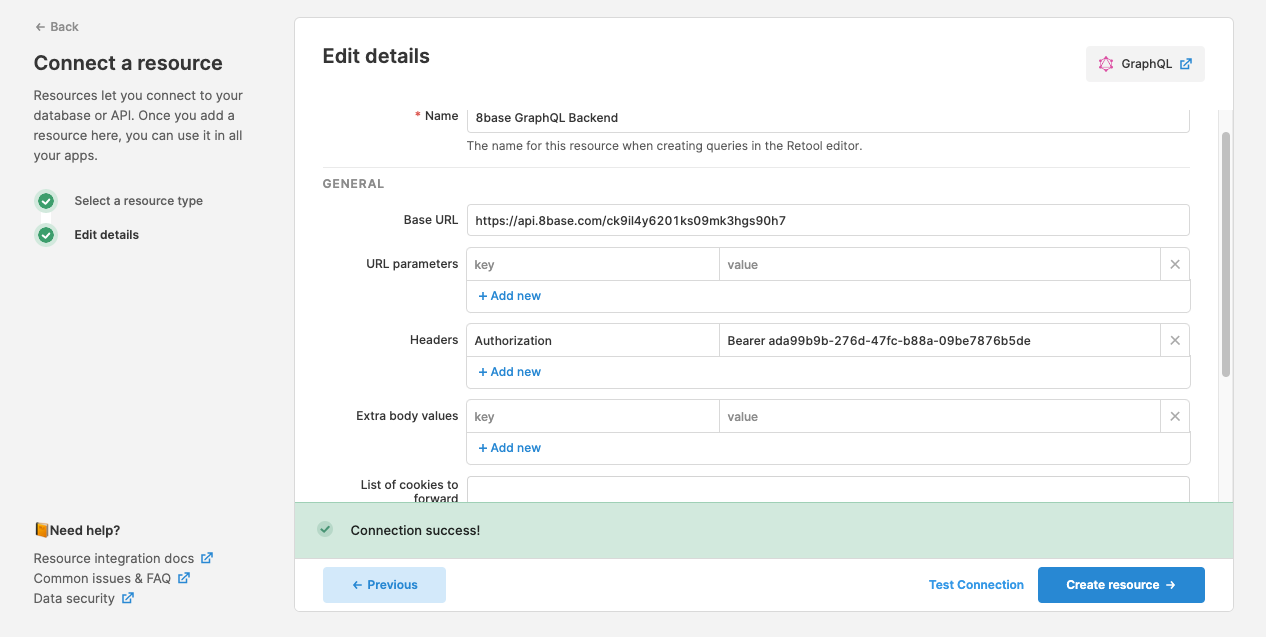1266x637 pixels.
Task: Click green checkmark beside Select a resource type
Action: 46,200
